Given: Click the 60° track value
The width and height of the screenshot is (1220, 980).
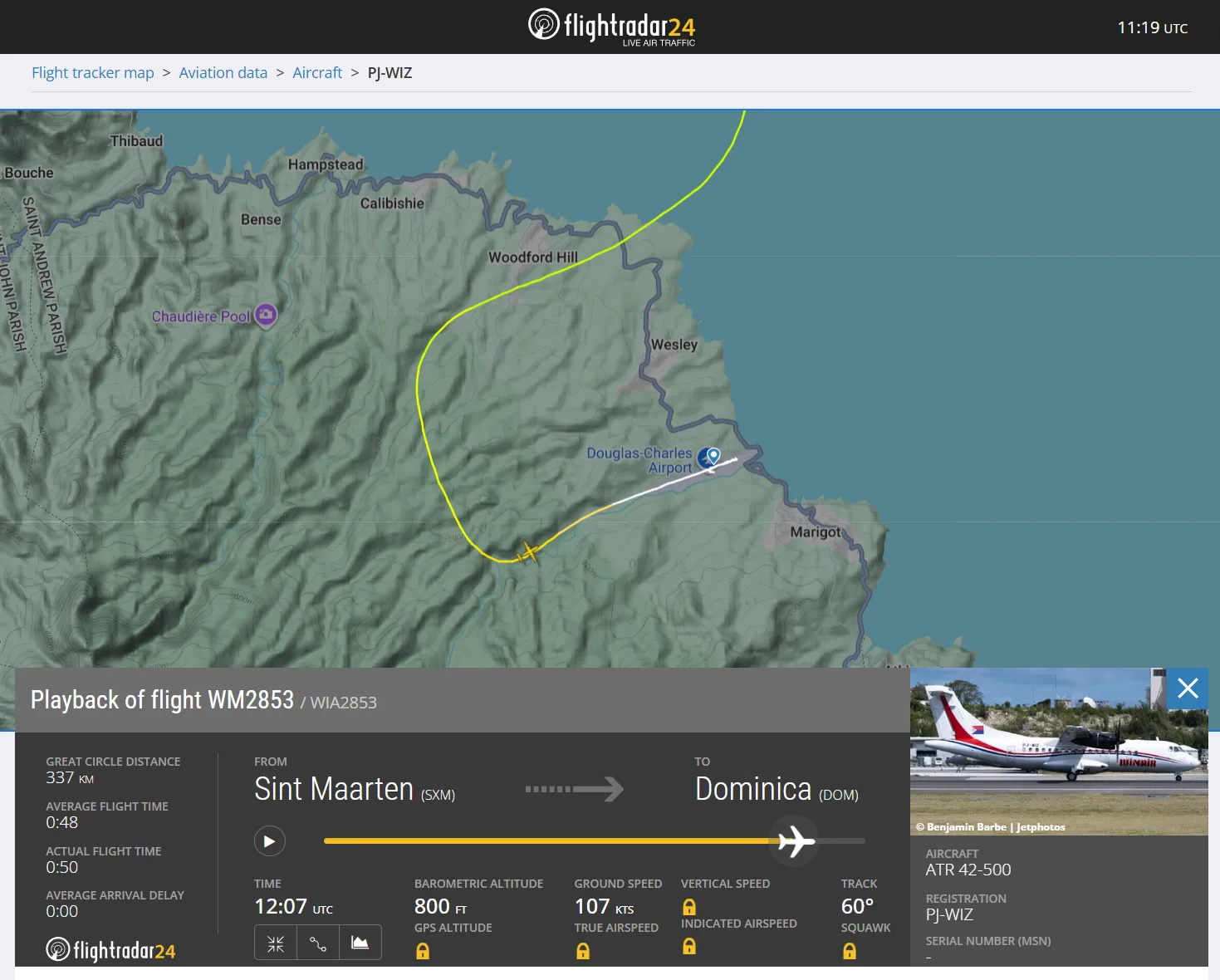Looking at the screenshot, I should tap(857, 907).
